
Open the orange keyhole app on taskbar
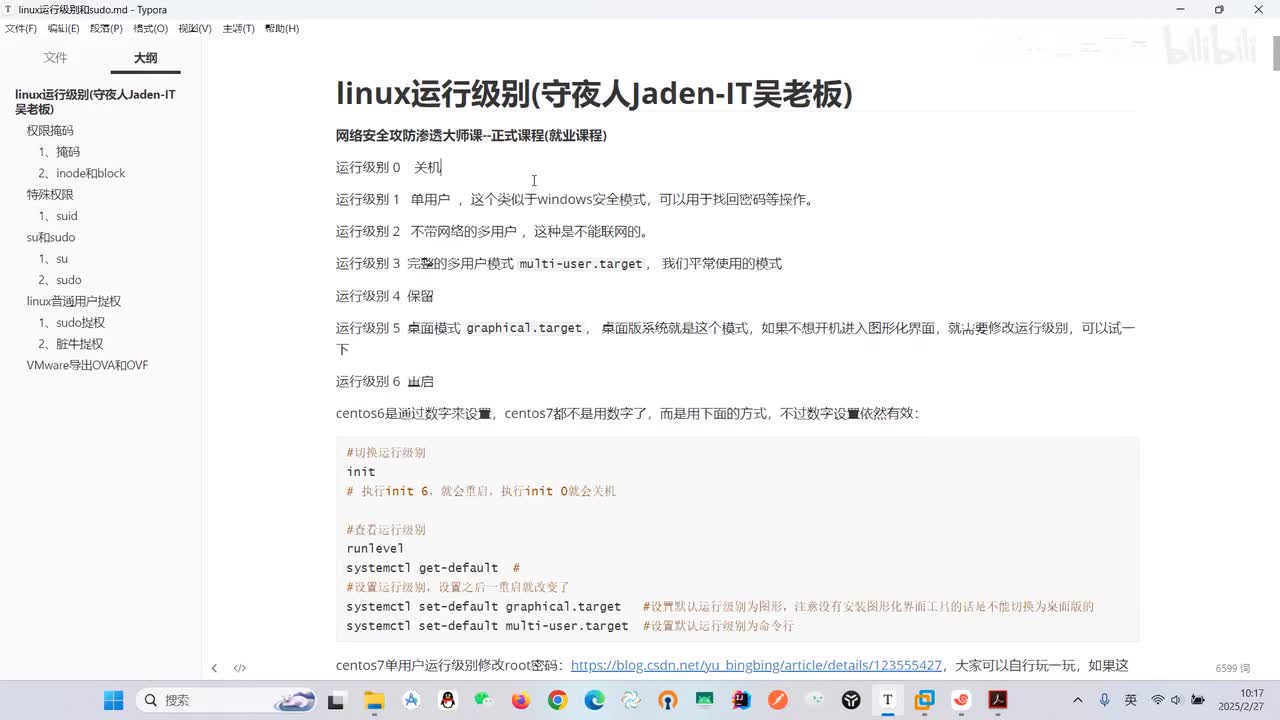668,700
